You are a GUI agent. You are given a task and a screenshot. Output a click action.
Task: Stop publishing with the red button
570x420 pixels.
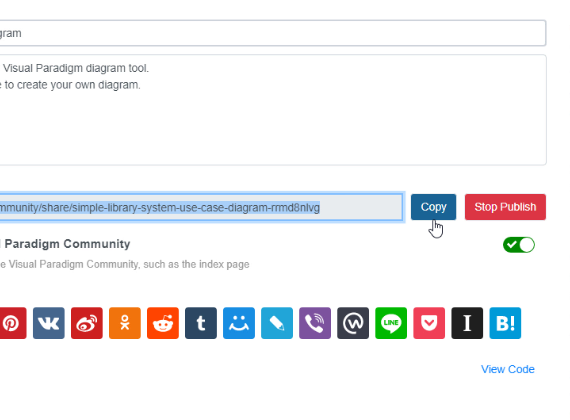pyautogui.click(x=505, y=207)
